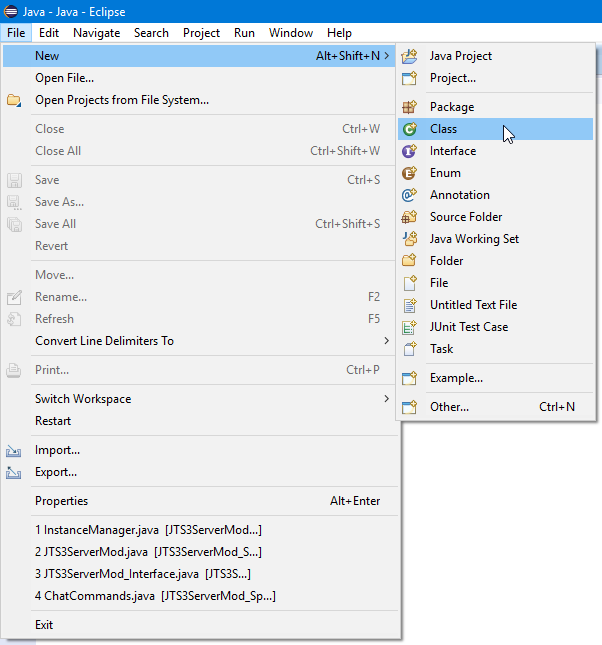602x645 pixels.
Task: Select Interface in the New submenu
Action: [x=495, y=151]
